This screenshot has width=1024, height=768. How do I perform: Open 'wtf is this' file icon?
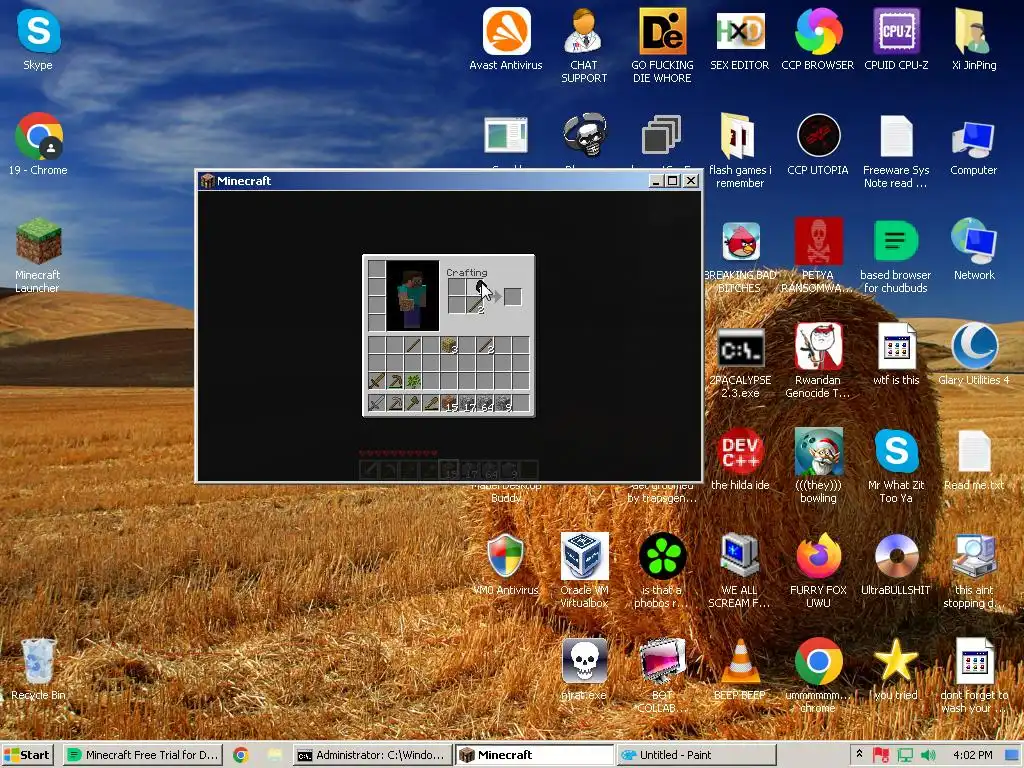(x=896, y=354)
